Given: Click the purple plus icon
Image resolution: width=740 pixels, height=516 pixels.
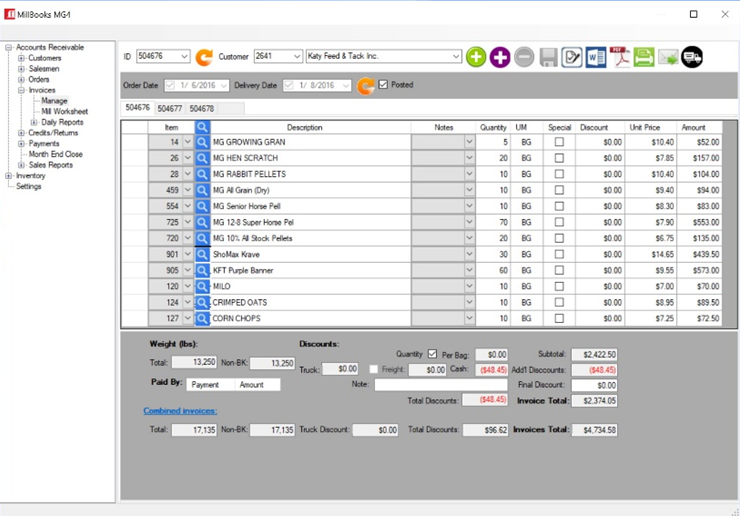Looking at the screenshot, I should tap(500, 57).
